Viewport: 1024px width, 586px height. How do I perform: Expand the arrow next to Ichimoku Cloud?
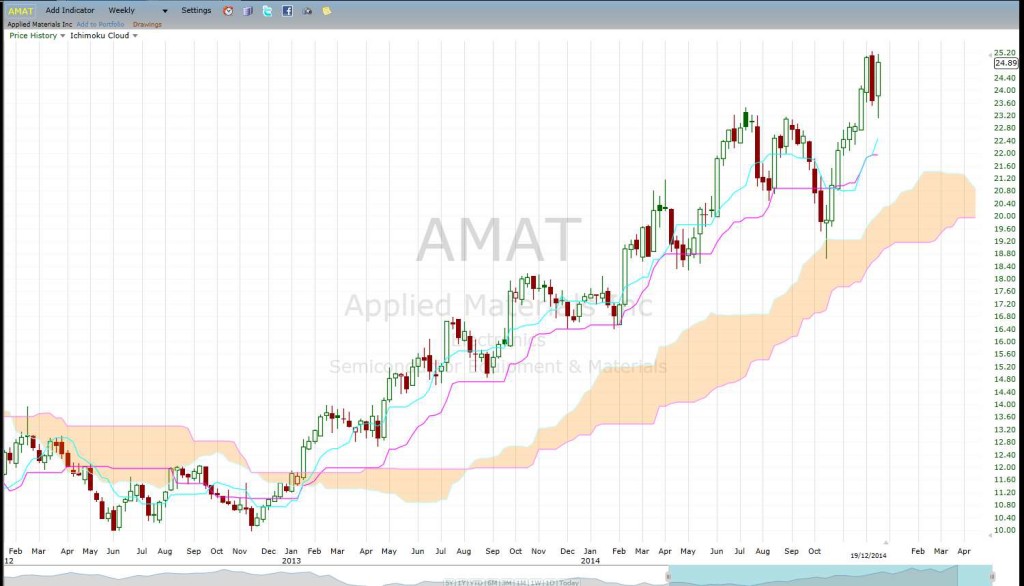(x=135, y=36)
